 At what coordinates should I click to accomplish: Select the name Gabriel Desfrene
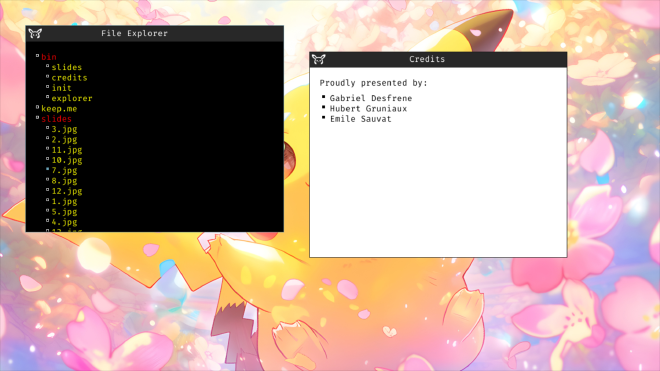coord(371,98)
